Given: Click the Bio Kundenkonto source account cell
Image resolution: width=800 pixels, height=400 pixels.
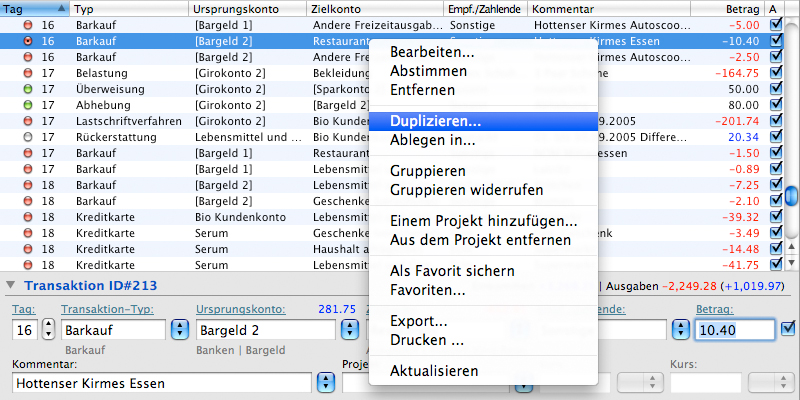Looking at the screenshot, I should tap(240, 217).
